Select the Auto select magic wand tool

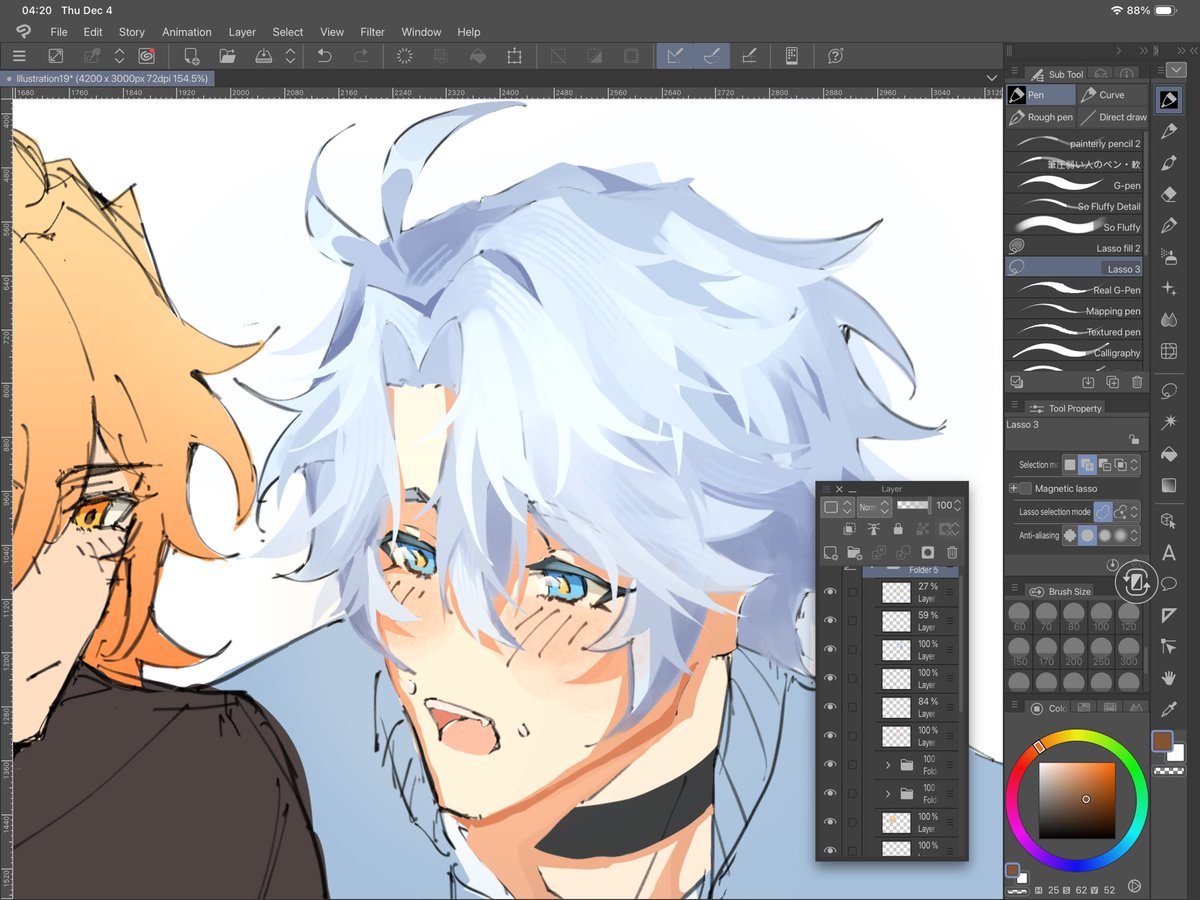tap(1168, 422)
